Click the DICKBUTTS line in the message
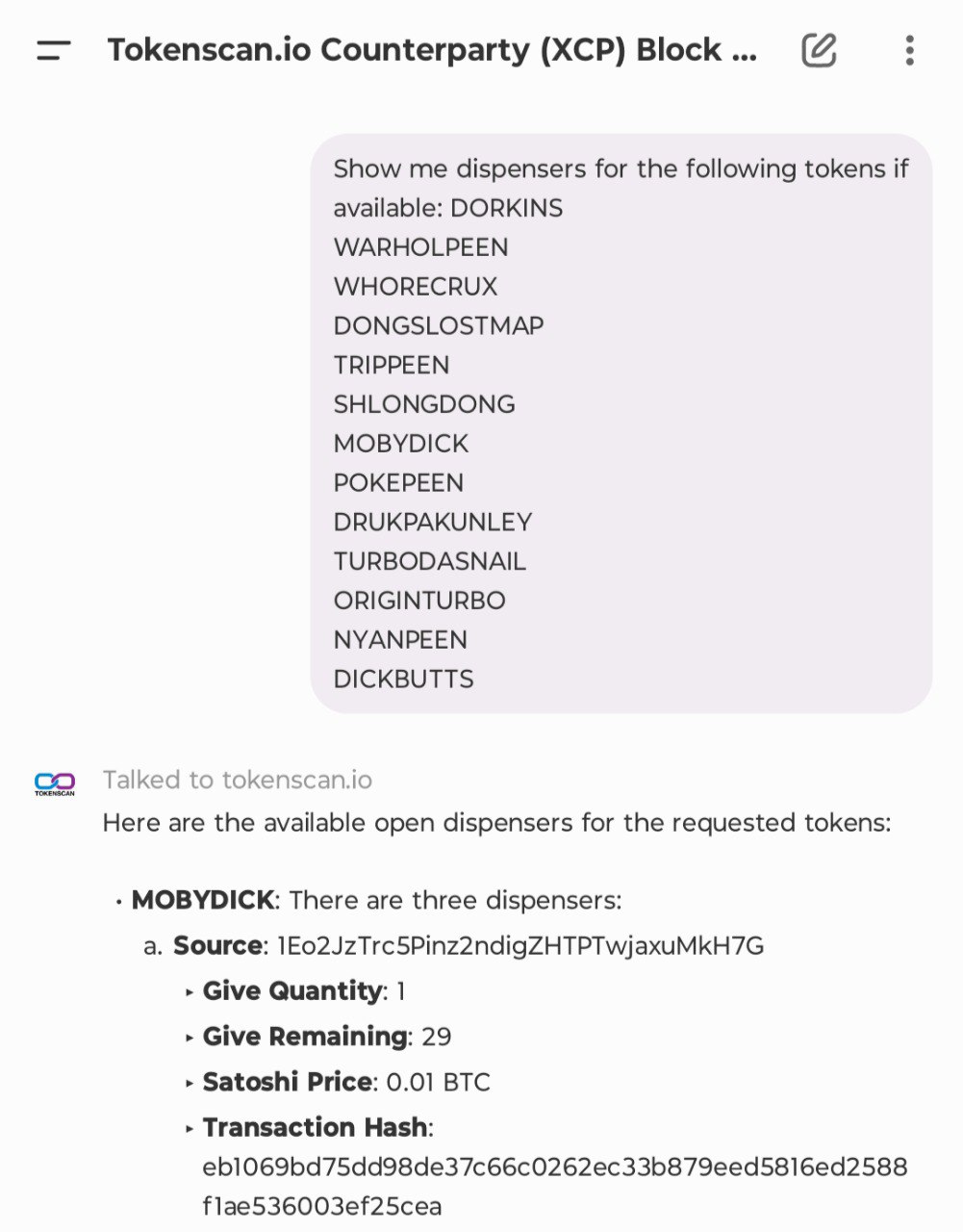 click(404, 680)
